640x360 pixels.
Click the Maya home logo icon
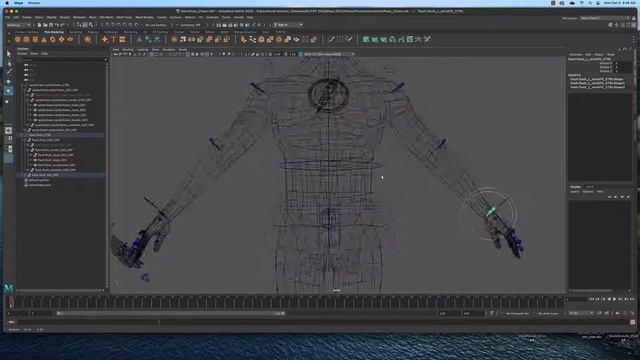(9, 288)
